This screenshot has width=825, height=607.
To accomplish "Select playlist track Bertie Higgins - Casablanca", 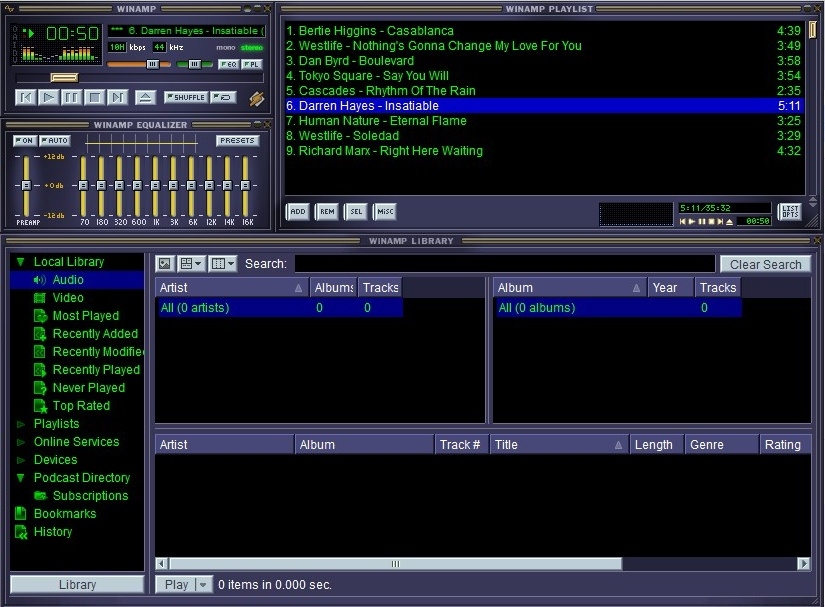I will coord(544,31).
